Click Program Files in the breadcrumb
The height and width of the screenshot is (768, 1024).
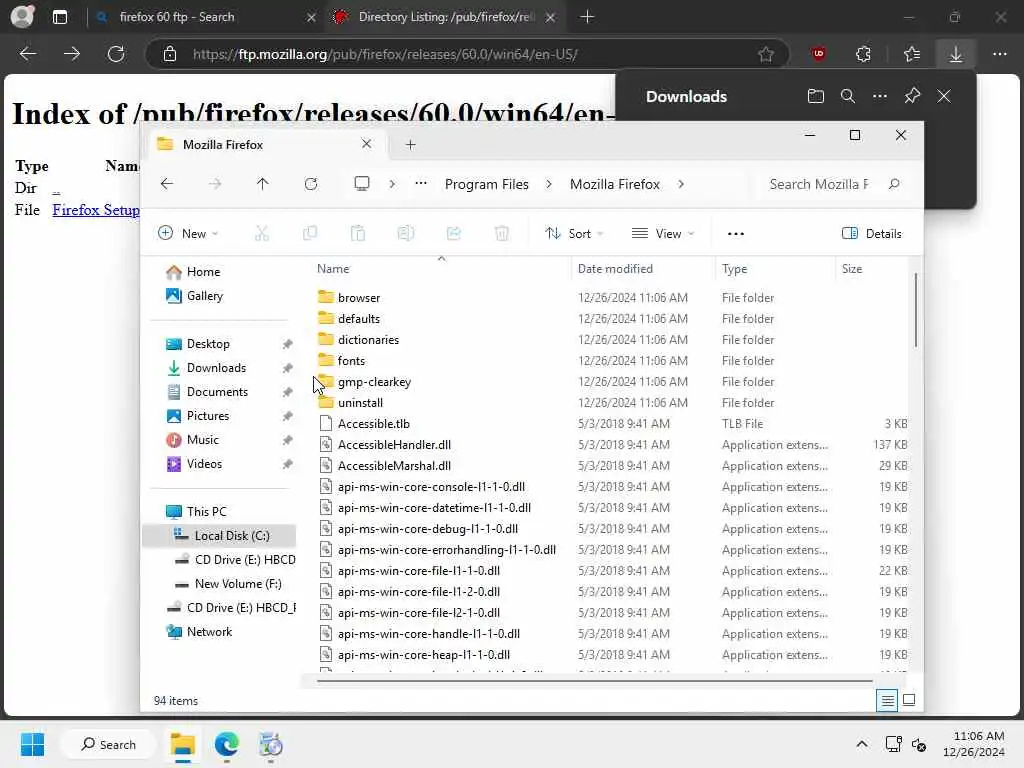click(x=487, y=184)
